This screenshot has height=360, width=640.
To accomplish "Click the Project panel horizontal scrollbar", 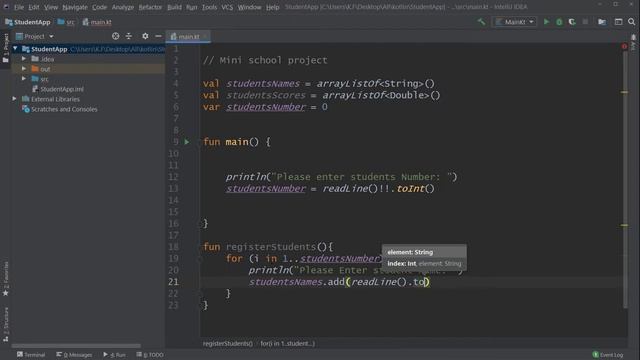I will coord(76,346).
